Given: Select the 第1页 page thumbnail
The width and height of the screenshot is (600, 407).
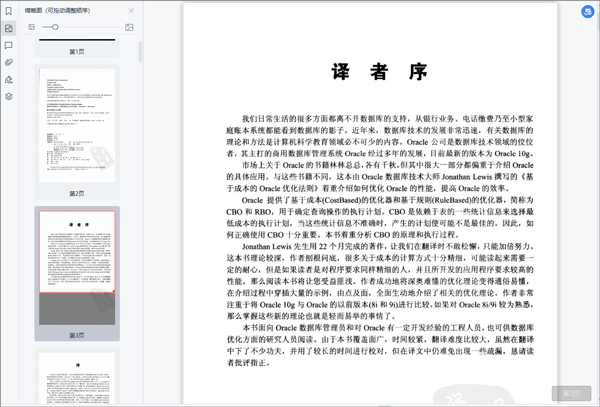Looking at the screenshot, I should coord(77,47).
